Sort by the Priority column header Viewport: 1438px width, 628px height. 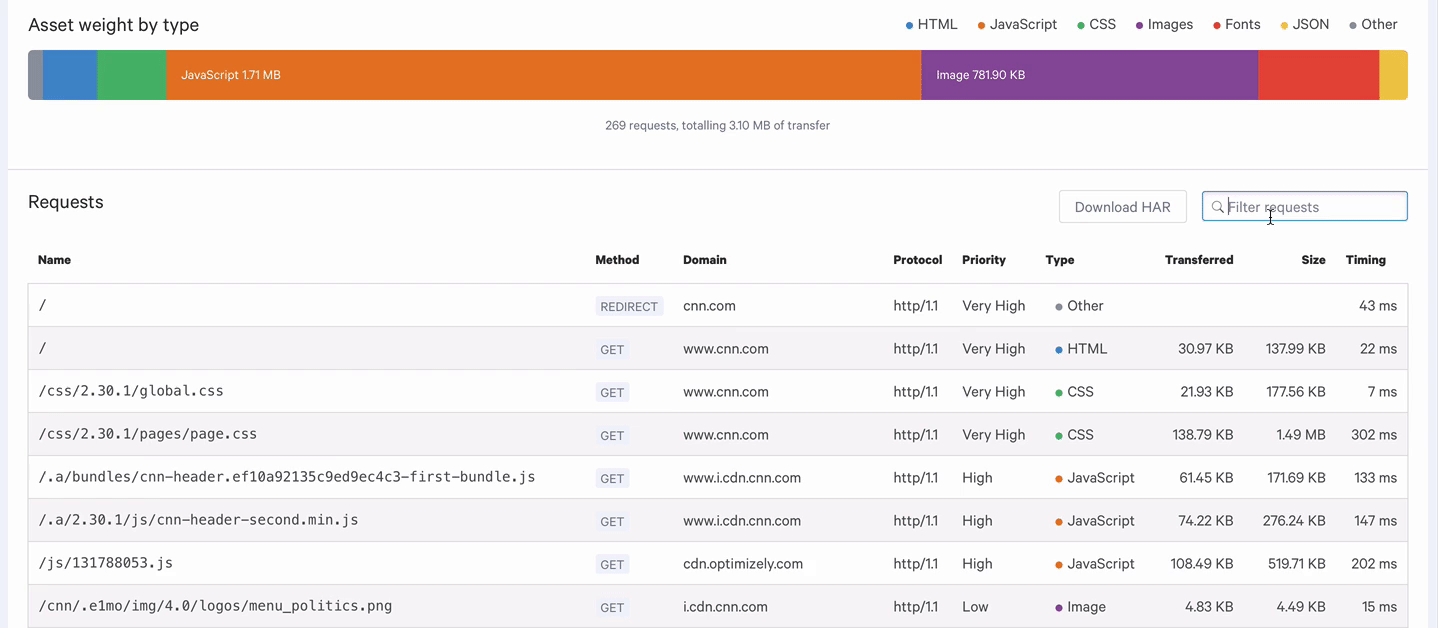984,260
